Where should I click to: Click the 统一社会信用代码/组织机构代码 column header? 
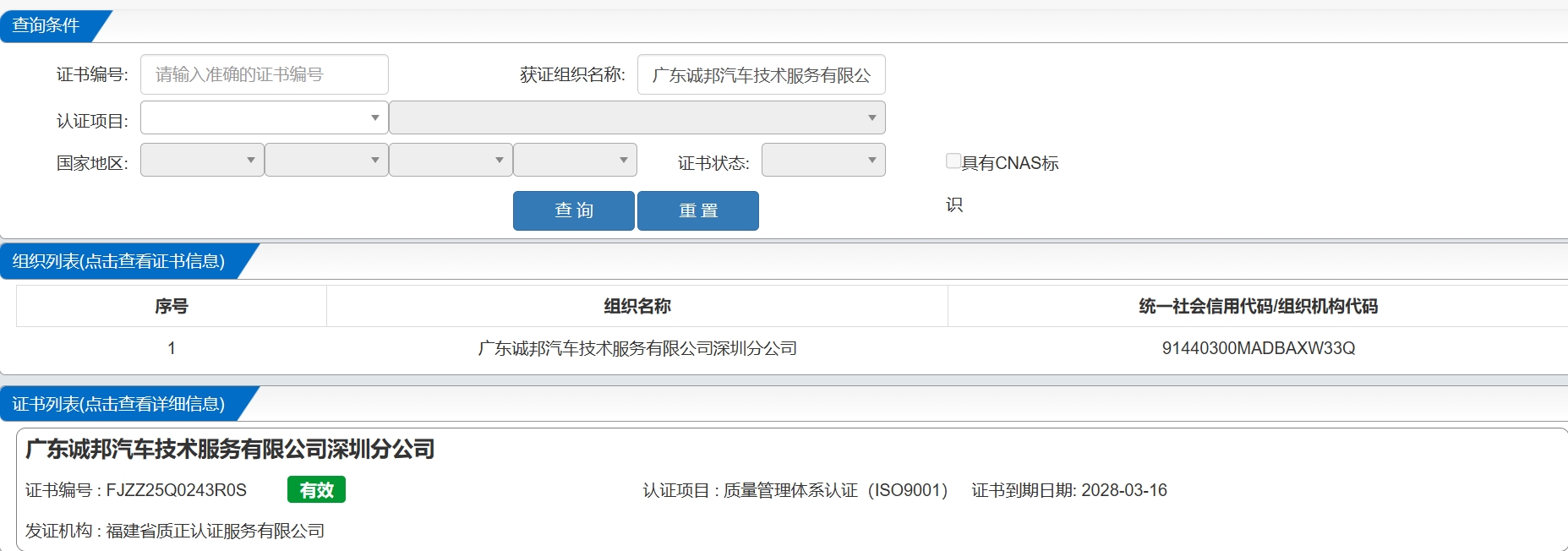(x=1258, y=306)
